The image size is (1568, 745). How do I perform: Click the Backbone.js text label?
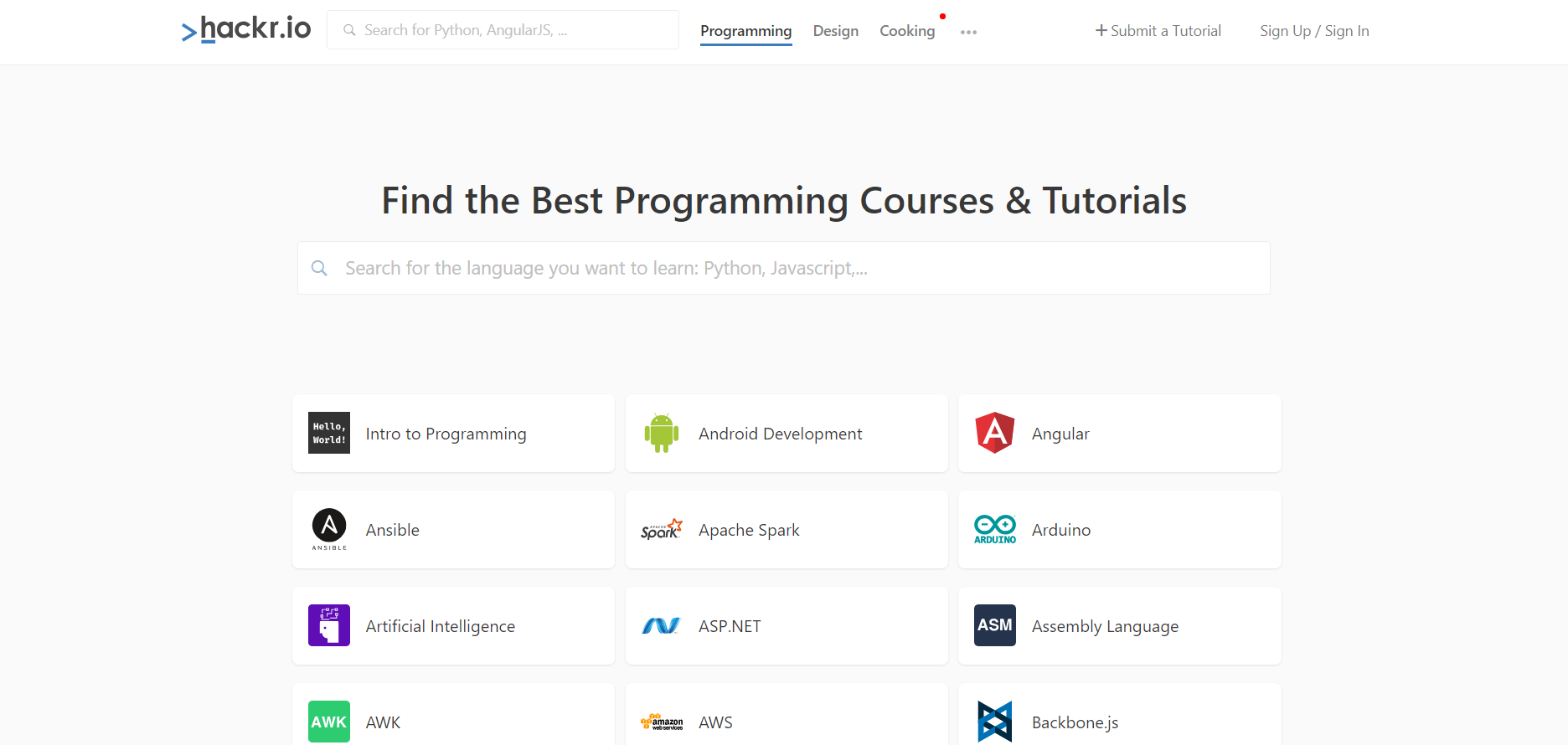pyautogui.click(x=1075, y=722)
